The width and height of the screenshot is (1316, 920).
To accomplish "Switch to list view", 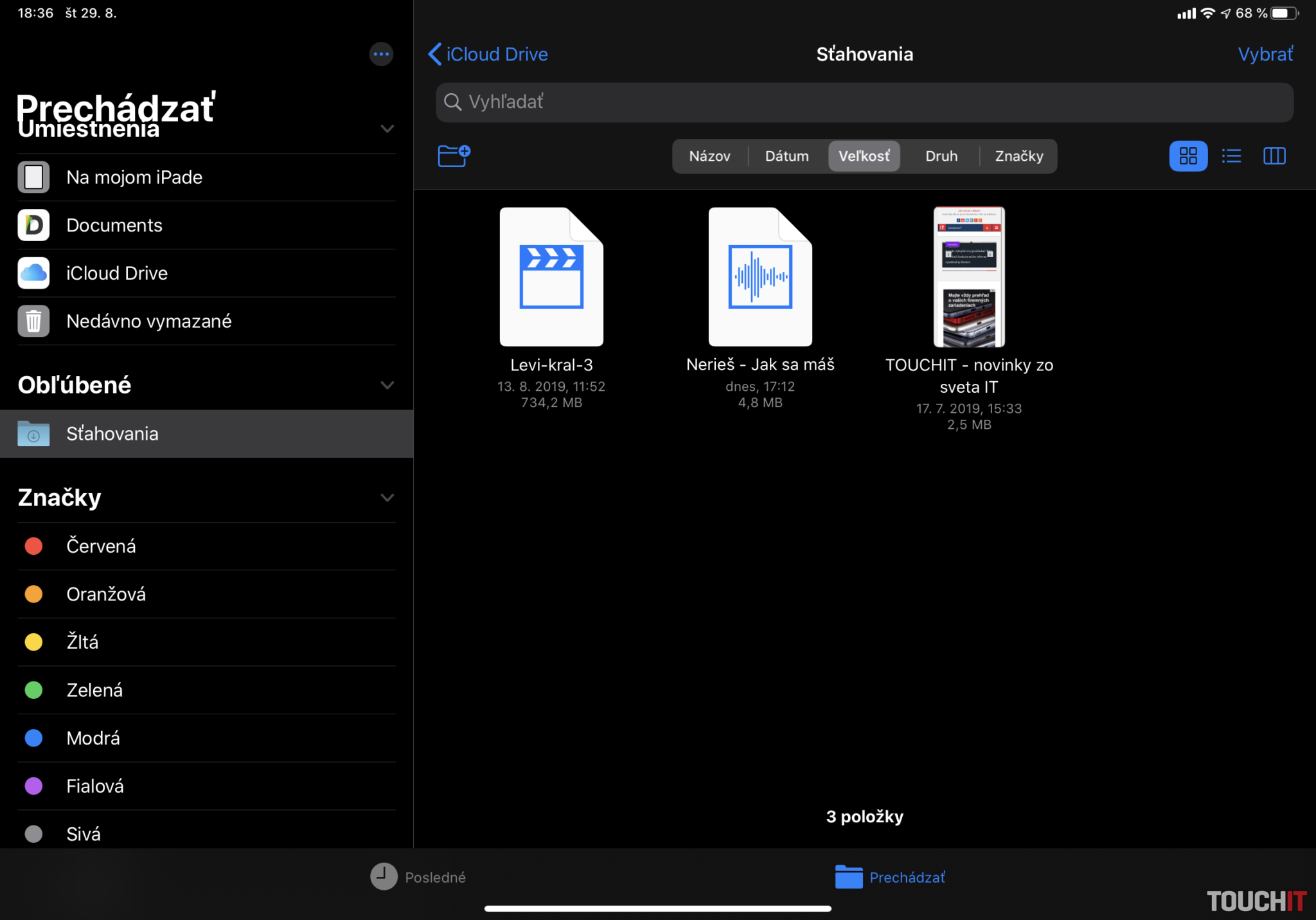I will click(1231, 156).
